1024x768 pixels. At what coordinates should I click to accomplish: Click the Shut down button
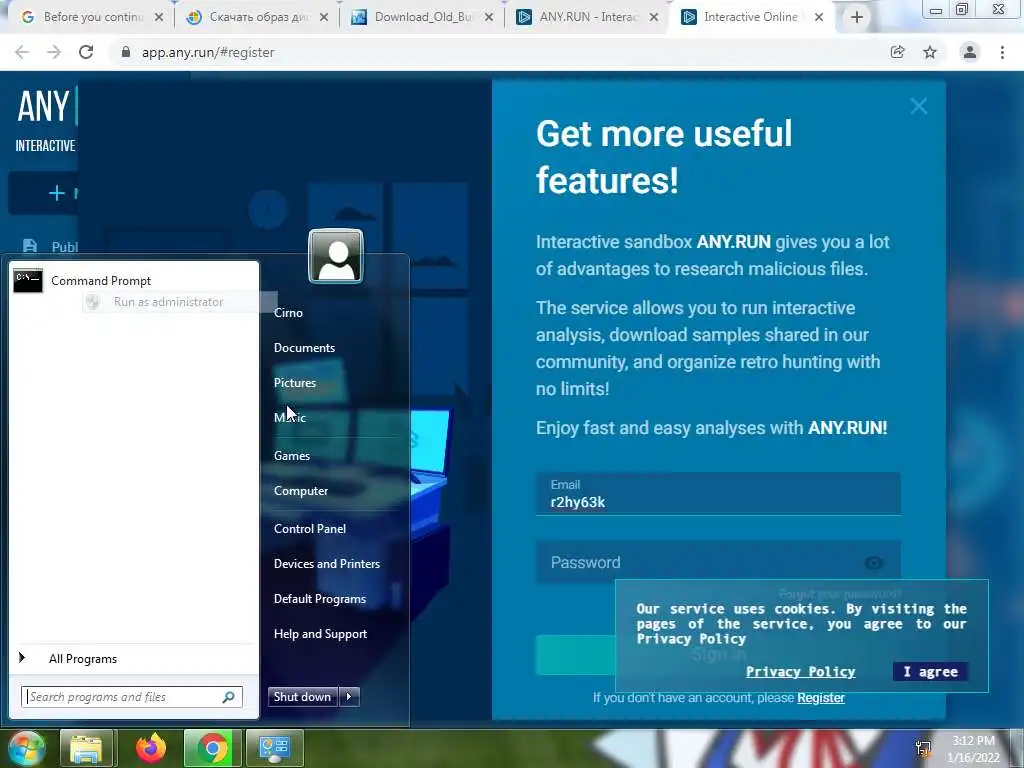point(302,697)
